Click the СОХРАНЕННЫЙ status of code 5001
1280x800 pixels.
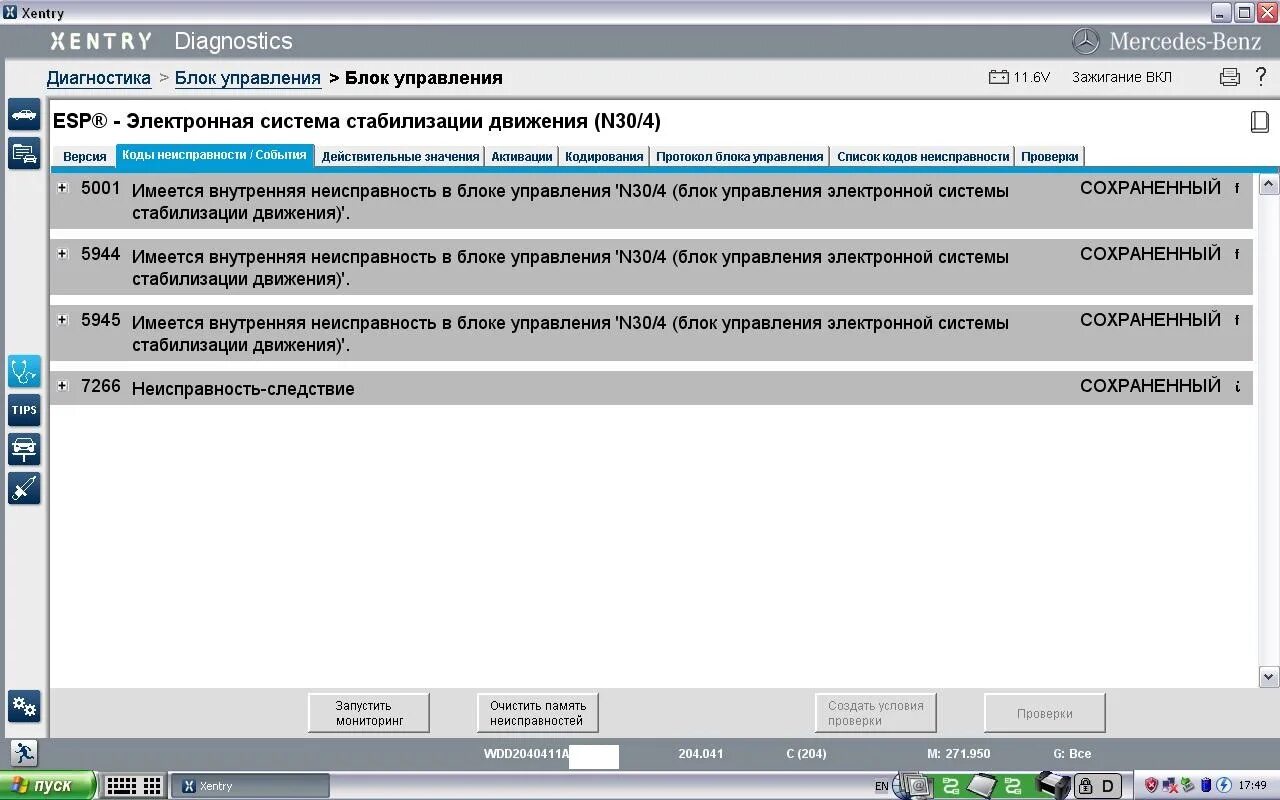(x=1150, y=188)
